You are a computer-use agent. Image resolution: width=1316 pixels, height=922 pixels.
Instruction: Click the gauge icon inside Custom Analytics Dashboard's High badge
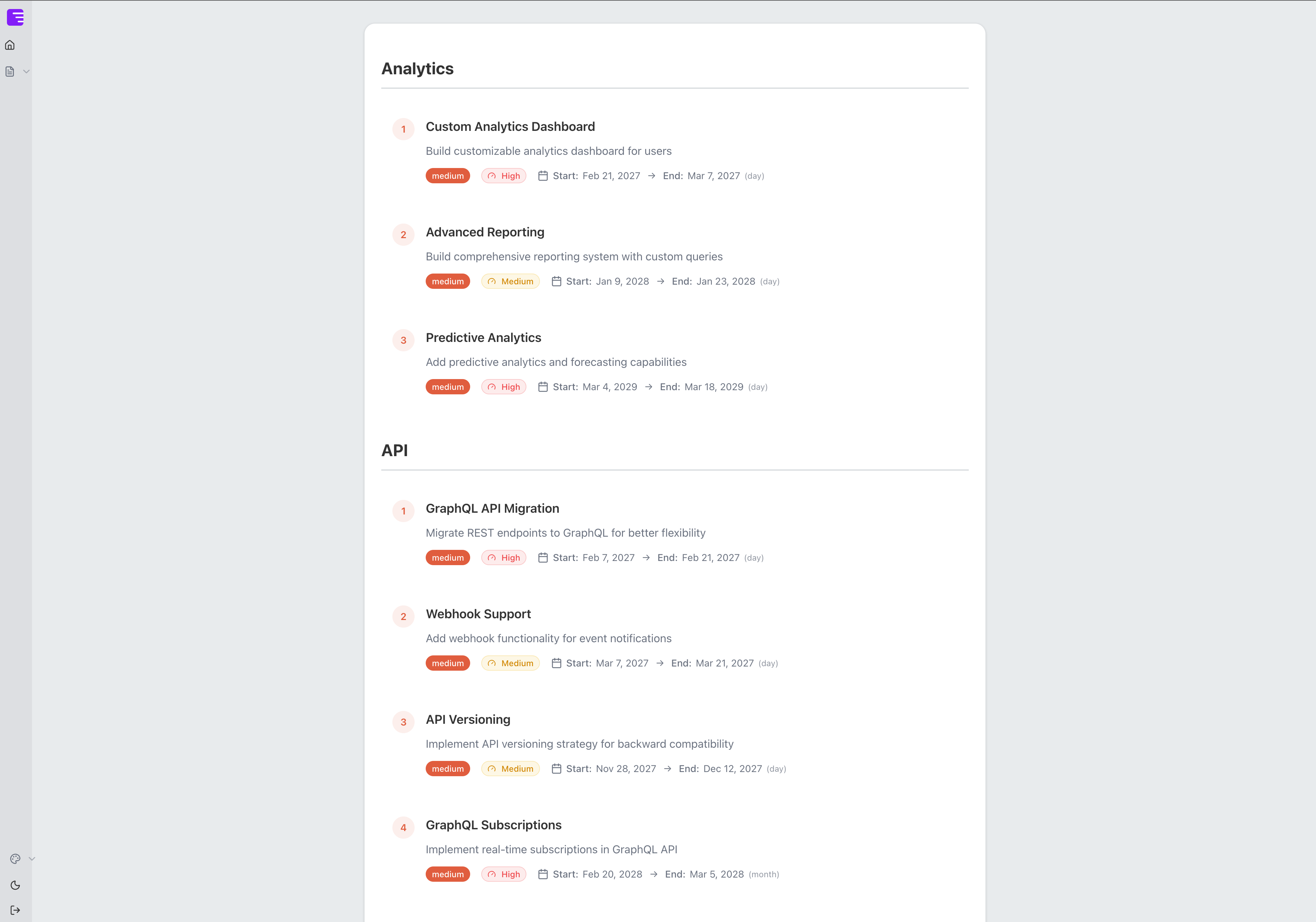[492, 176]
